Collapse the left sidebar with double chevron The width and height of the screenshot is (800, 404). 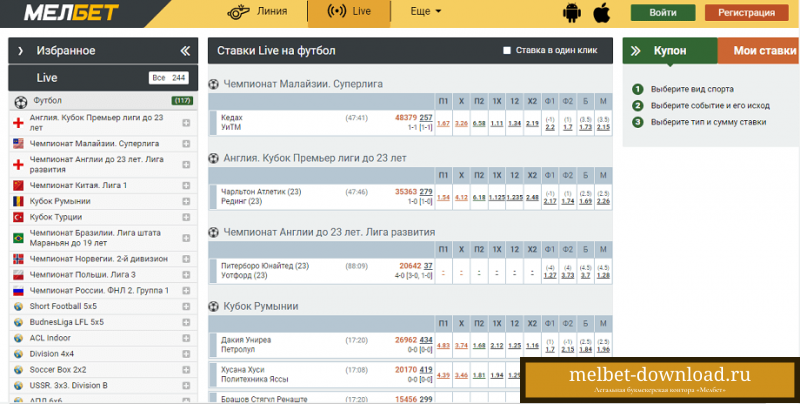pos(185,50)
